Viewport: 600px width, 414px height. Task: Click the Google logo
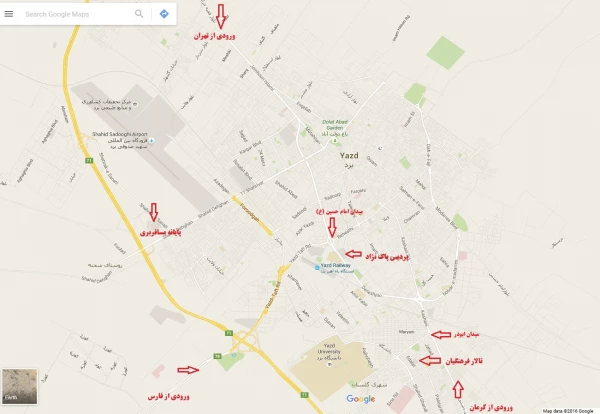click(360, 399)
